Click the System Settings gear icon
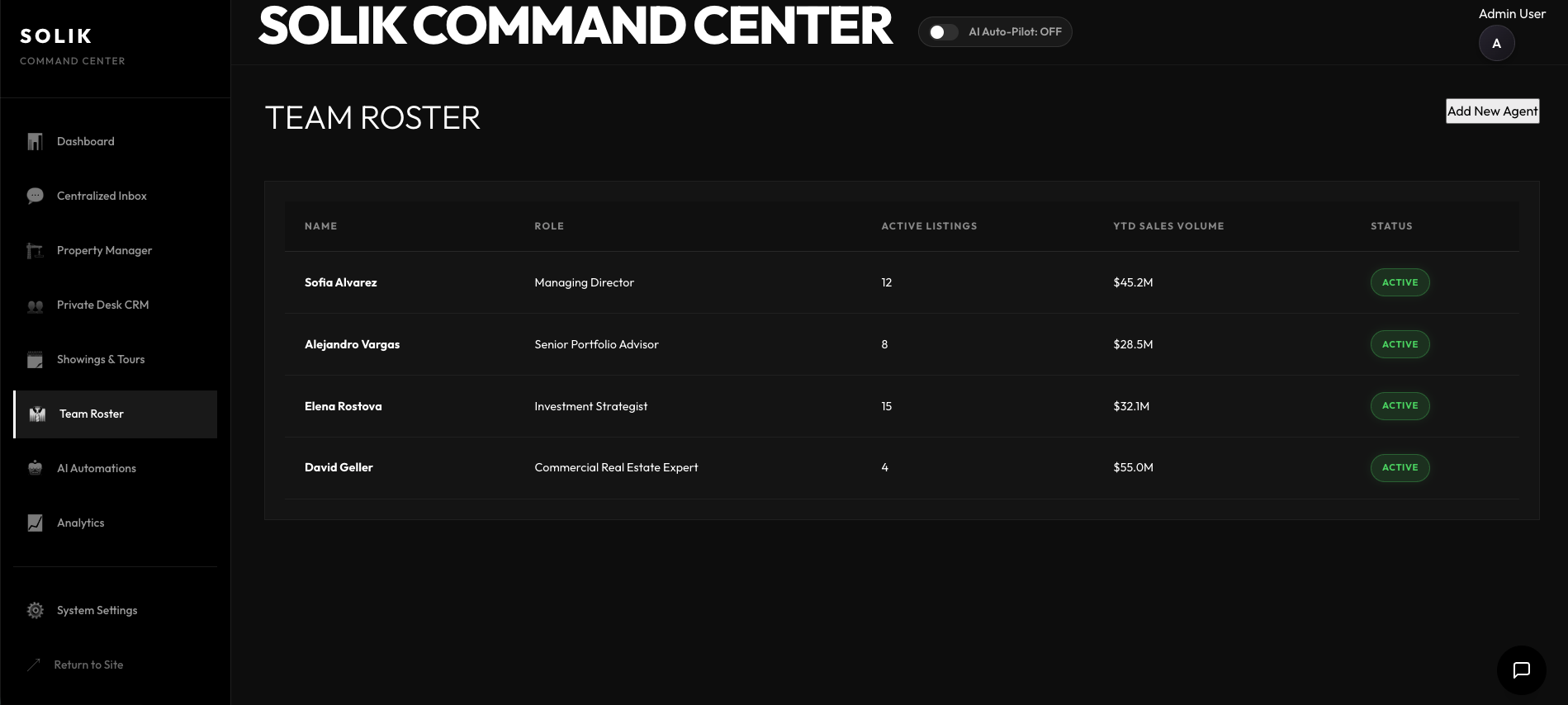1568x705 pixels. pyautogui.click(x=35, y=610)
